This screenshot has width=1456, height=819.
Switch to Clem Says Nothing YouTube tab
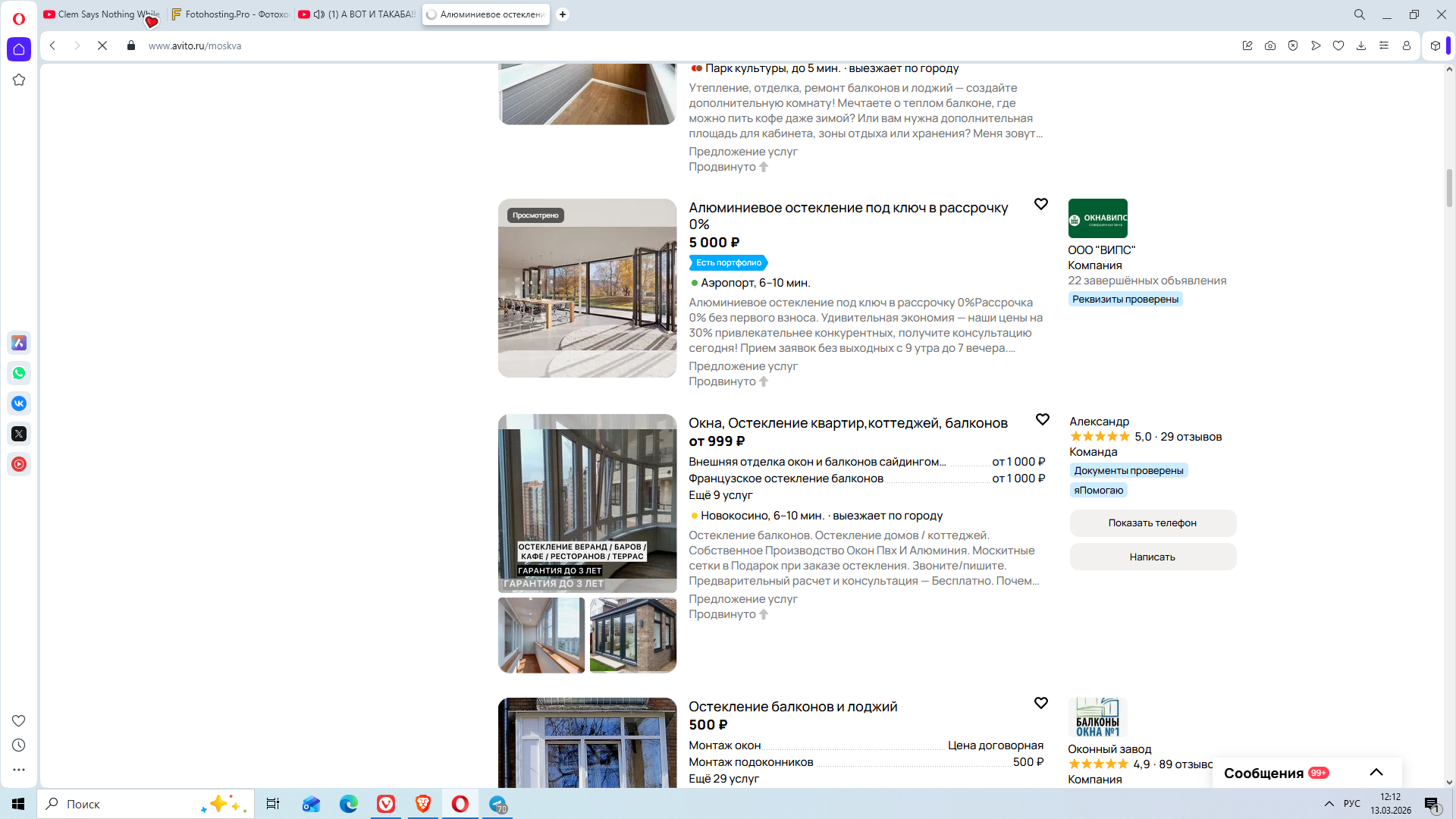102,14
